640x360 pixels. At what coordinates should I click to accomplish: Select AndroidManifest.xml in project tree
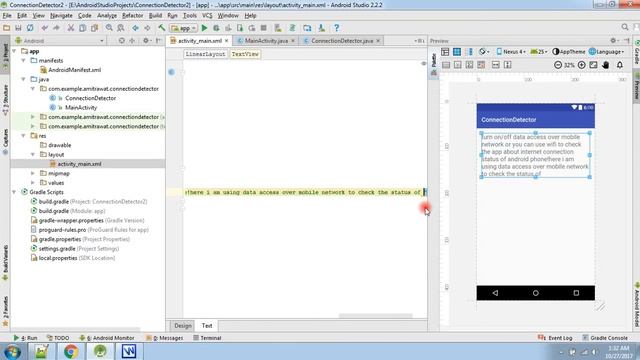tap(74, 70)
